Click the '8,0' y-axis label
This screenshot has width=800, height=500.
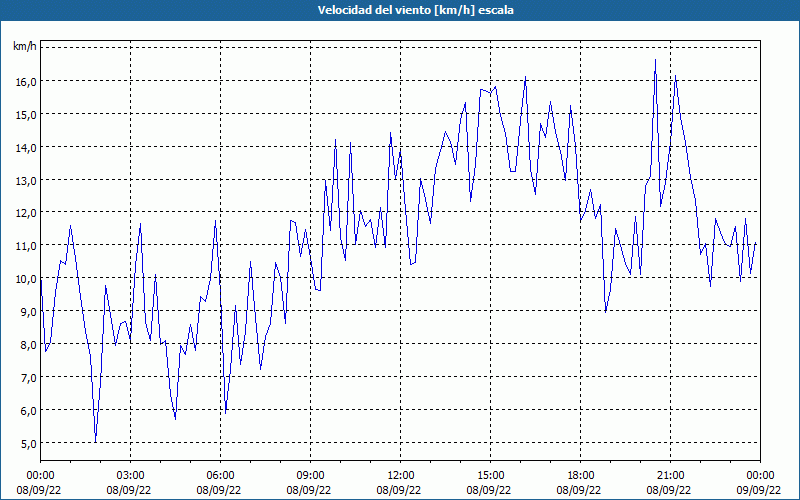click(28, 344)
